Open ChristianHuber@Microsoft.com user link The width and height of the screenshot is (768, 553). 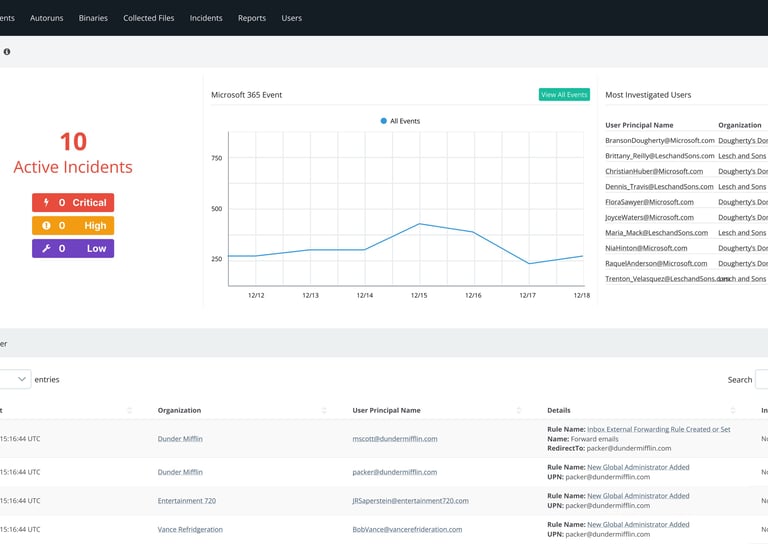click(654, 171)
